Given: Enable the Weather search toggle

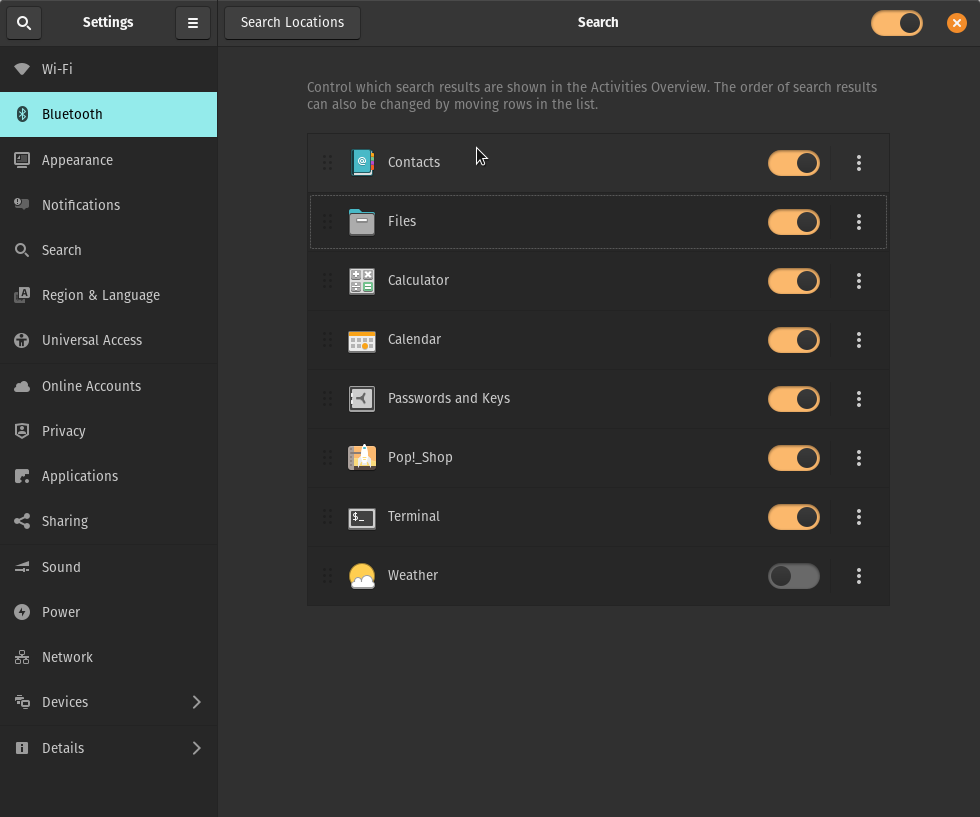Looking at the screenshot, I should pos(793,576).
